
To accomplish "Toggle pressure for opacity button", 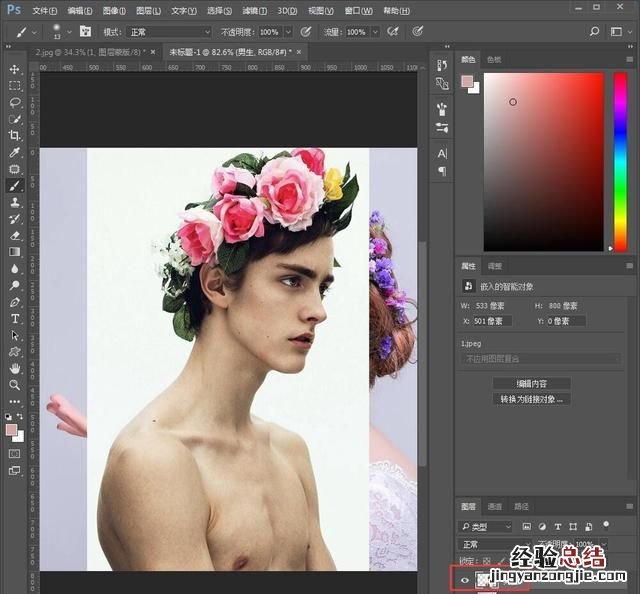I will [302, 32].
